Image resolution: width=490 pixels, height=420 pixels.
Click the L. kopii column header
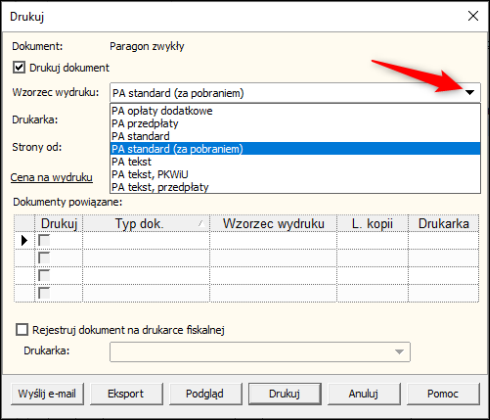pos(373,223)
